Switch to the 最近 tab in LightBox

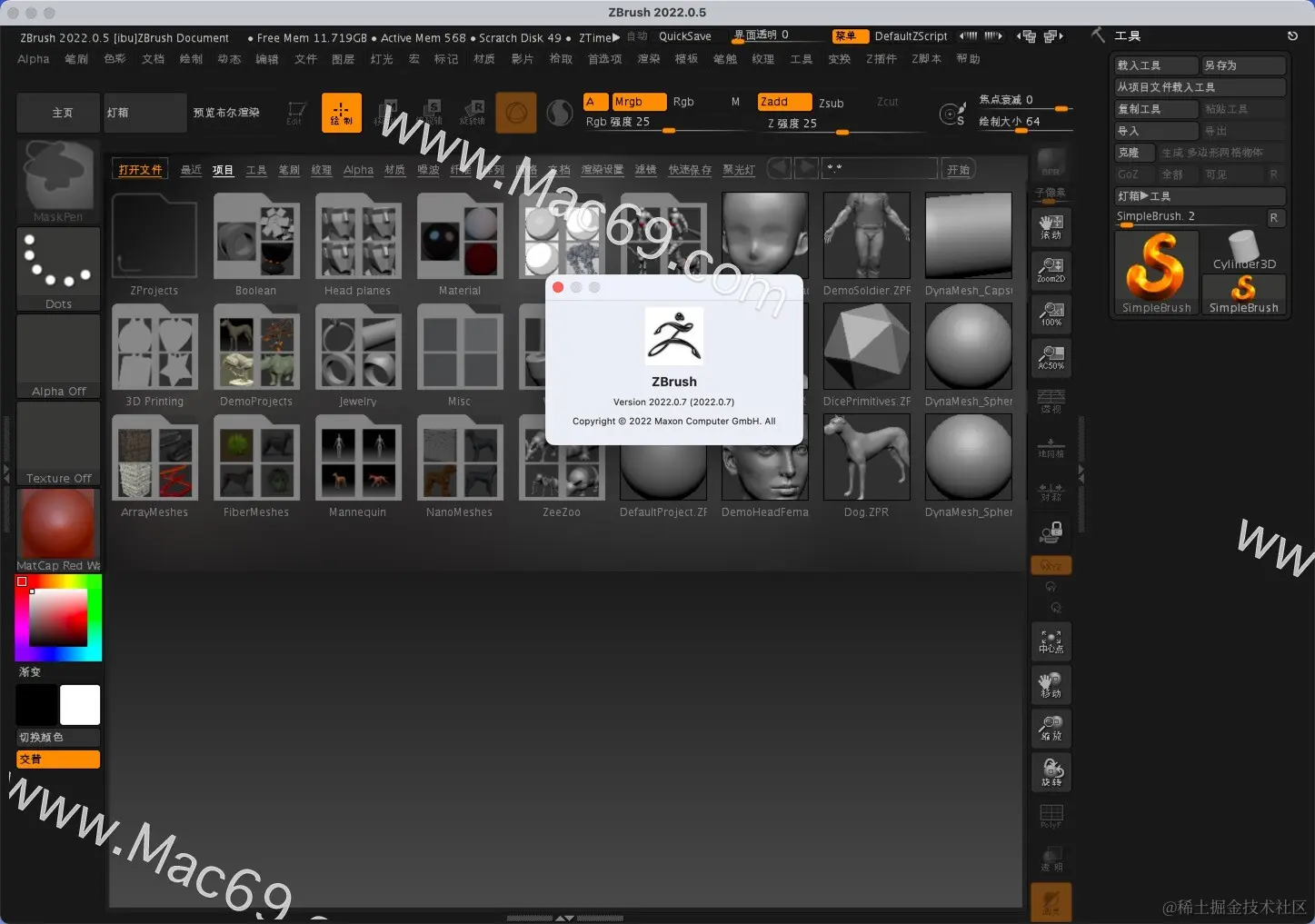click(191, 170)
